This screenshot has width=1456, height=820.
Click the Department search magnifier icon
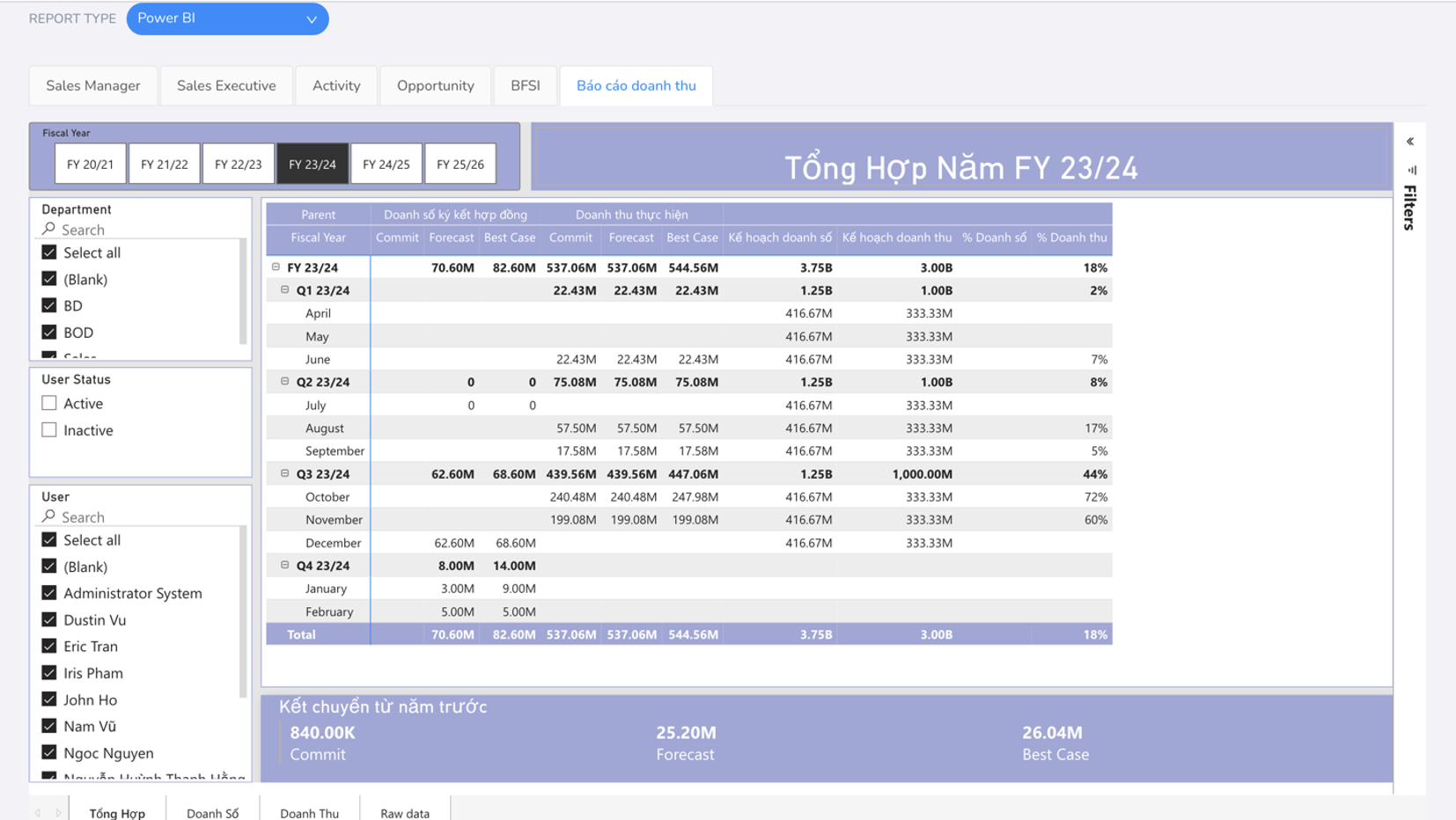pos(48,229)
